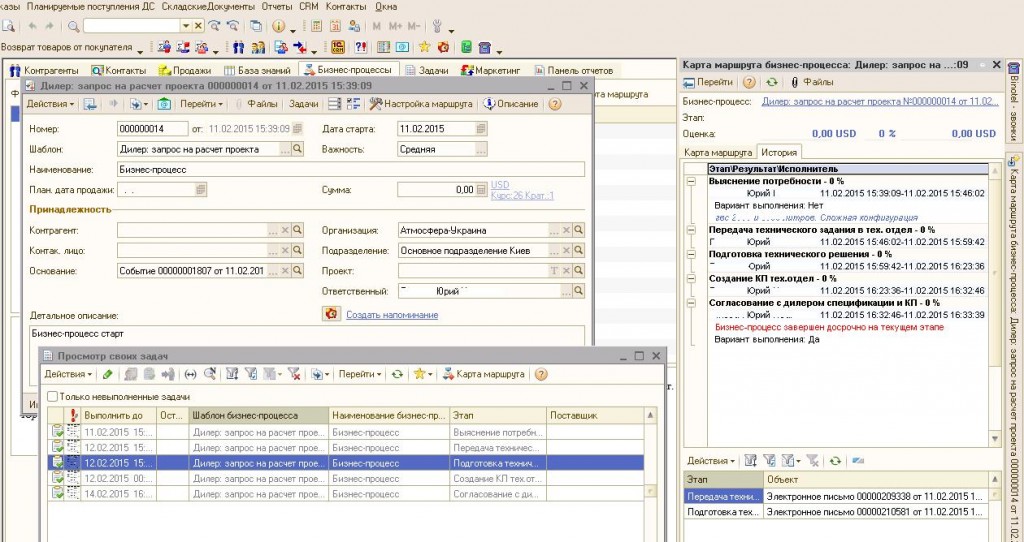Click the help icon in route map panel

[749, 82]
